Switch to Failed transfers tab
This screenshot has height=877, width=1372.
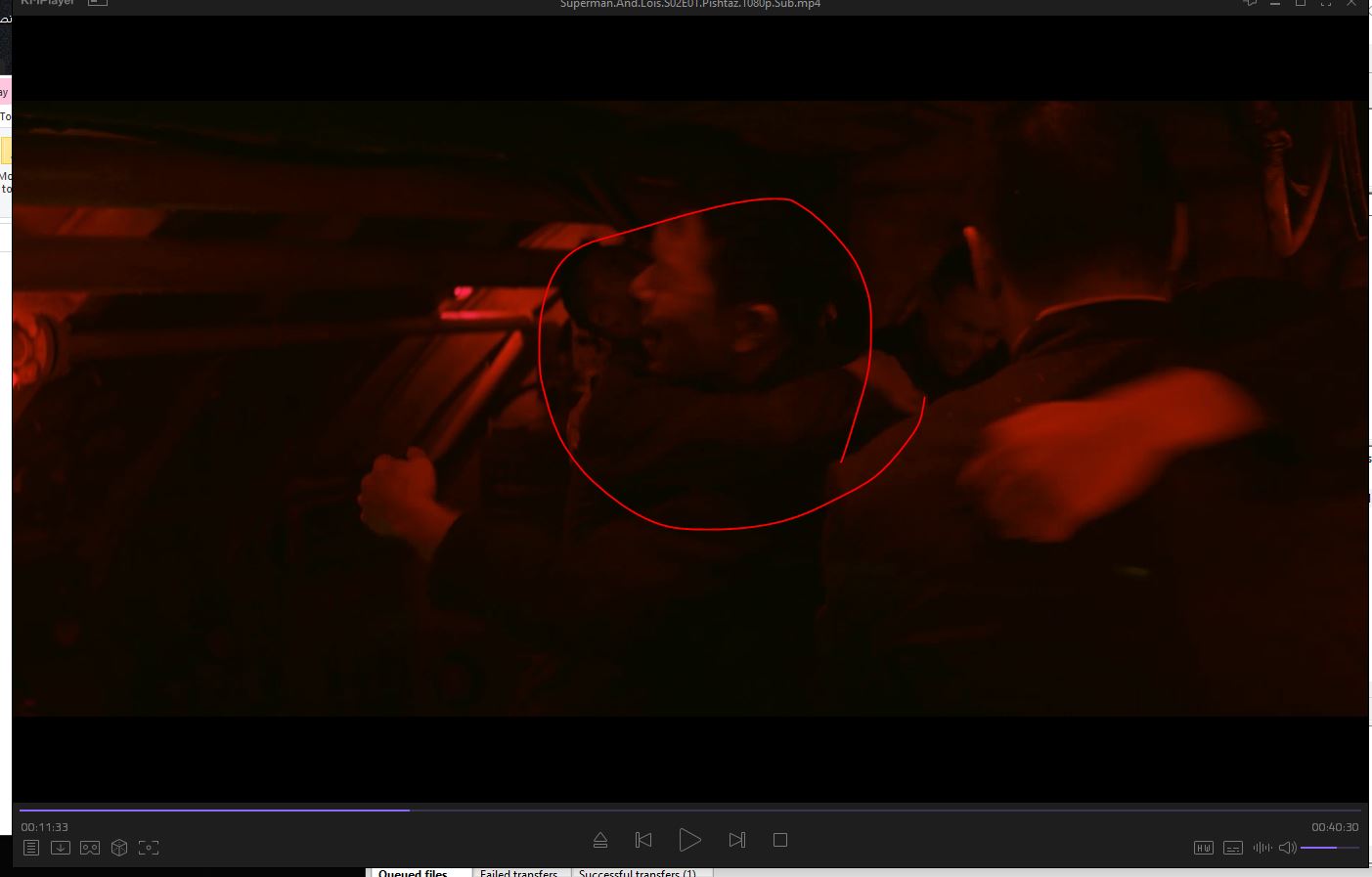(x=518, y=872)
